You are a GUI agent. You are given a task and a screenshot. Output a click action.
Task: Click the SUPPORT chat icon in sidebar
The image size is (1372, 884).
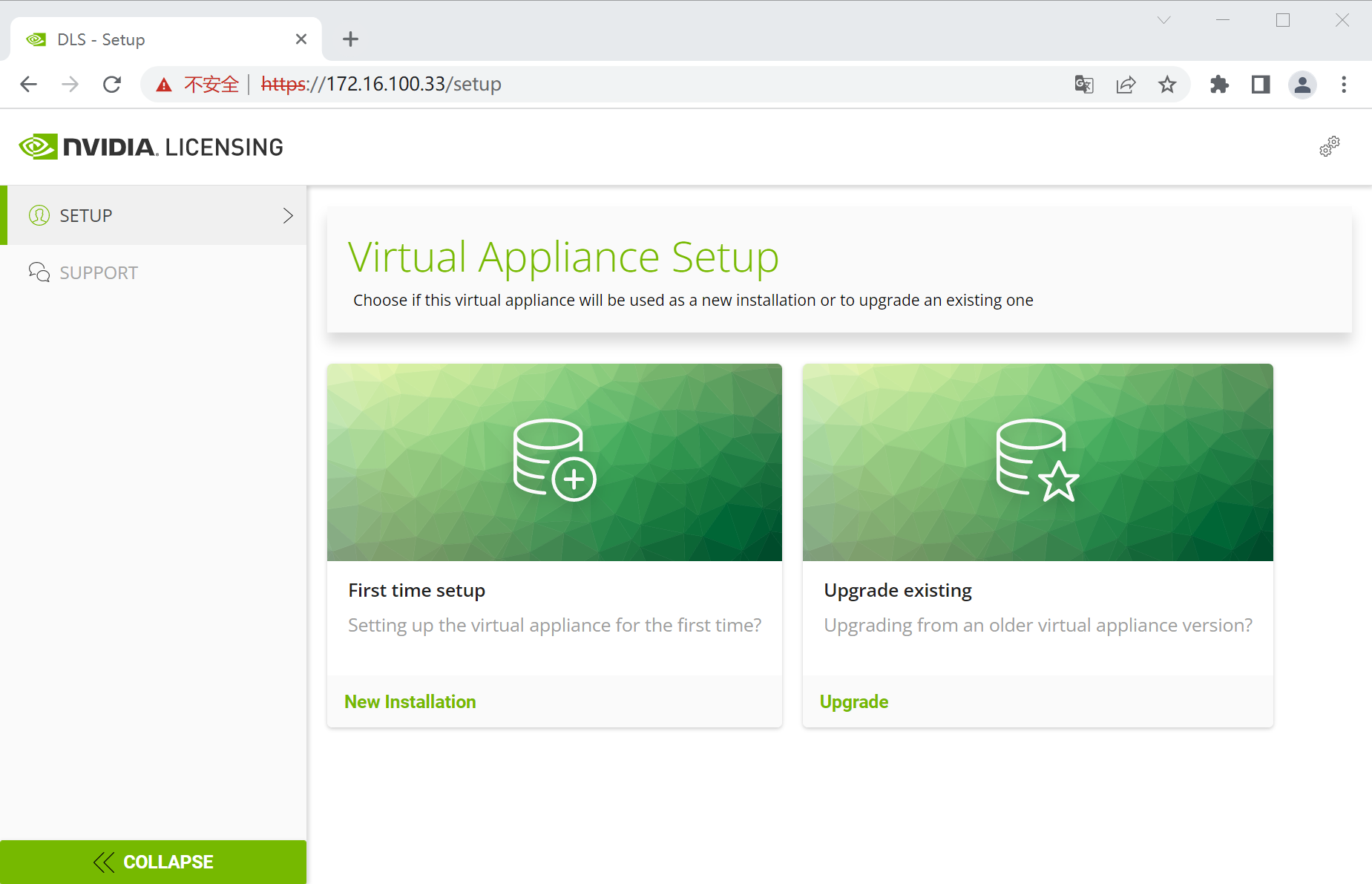pos(39,272)
